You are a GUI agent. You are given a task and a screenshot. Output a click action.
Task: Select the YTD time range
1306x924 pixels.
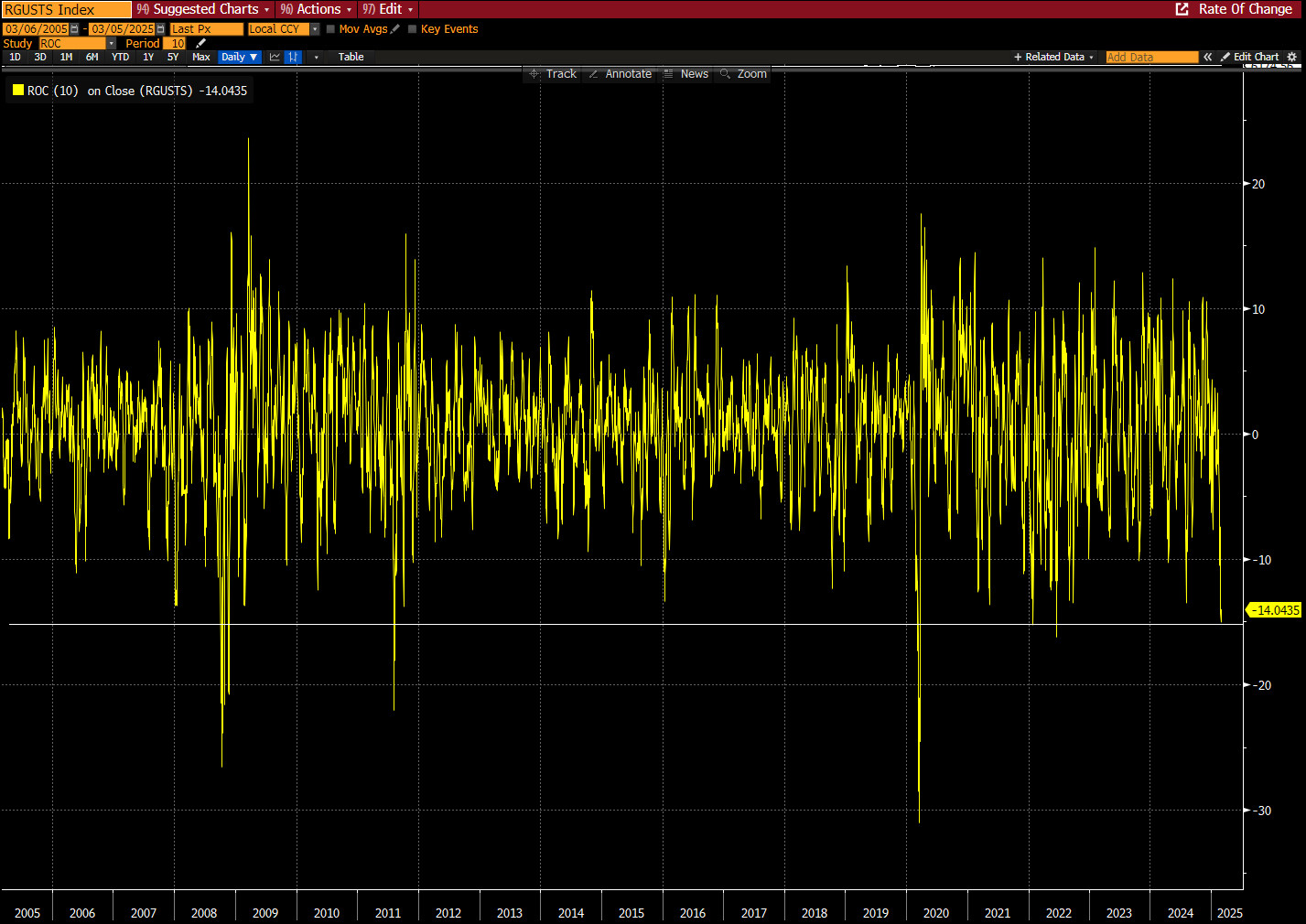(120, 57)
